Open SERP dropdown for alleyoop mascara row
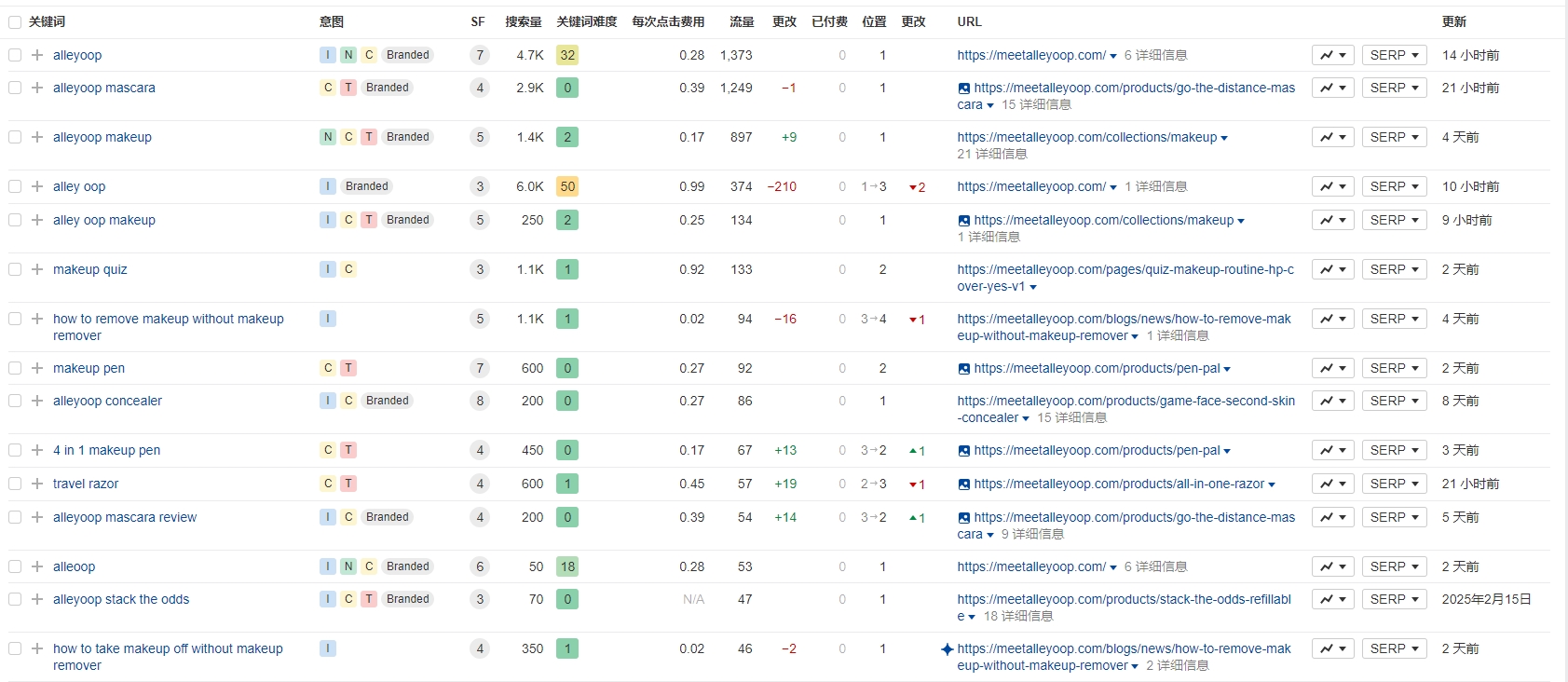 tap(1394, 88)
